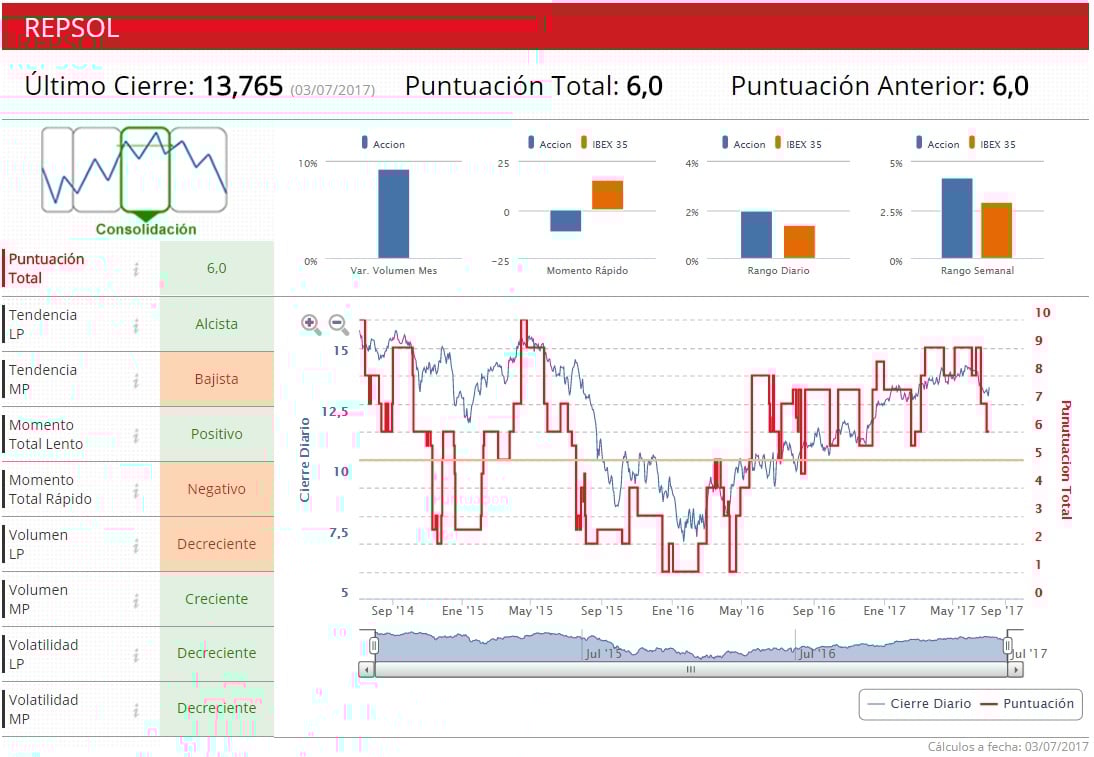Toggle Accion legend in Rango Semanal chart
Screen dimensions: 1094x757
click(938, 144)
